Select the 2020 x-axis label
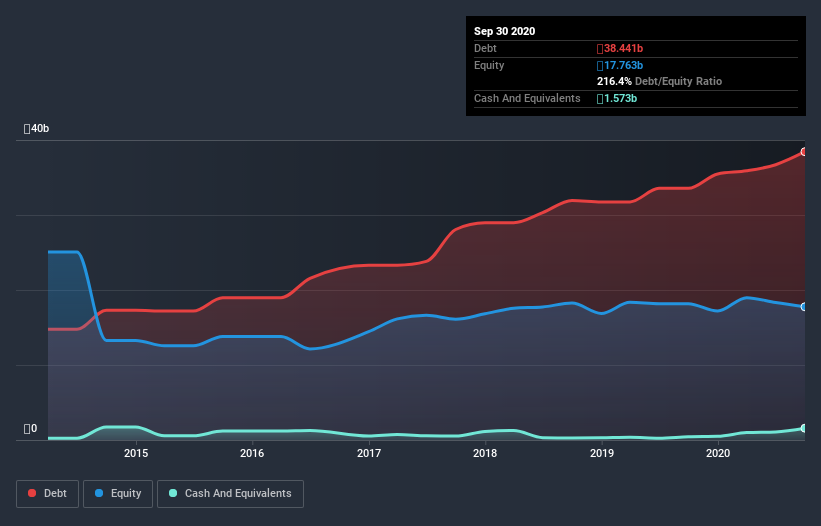The height and width of the screenshot is (526, 821). (718, 453)
